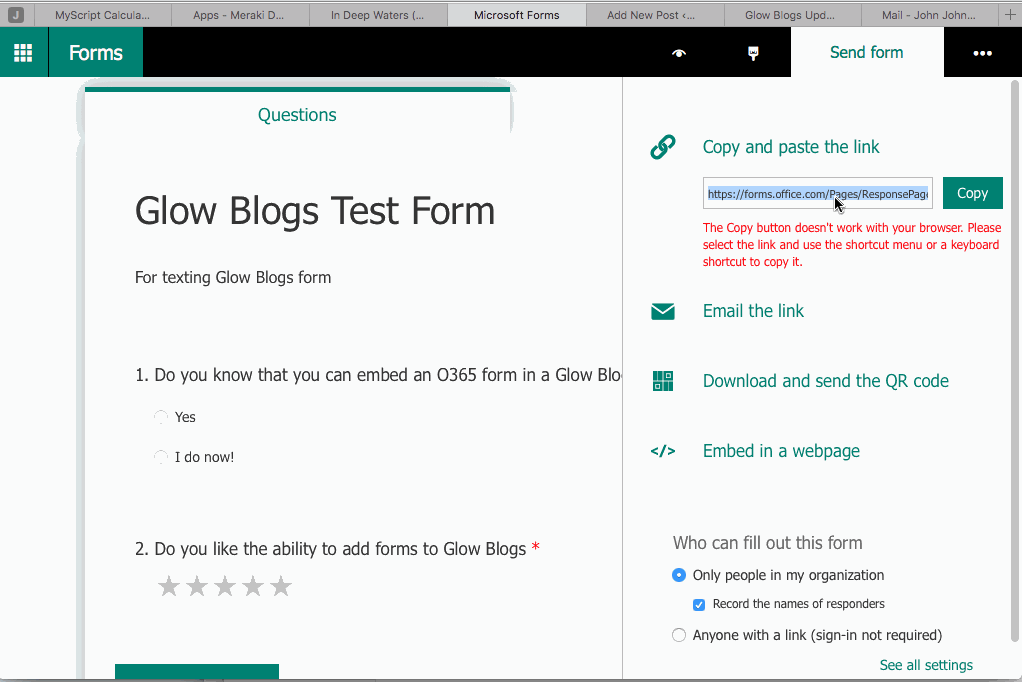The image size is (1022, 682).
Task: Click question 2 about adding forms
Action: (x=337, y=548)
